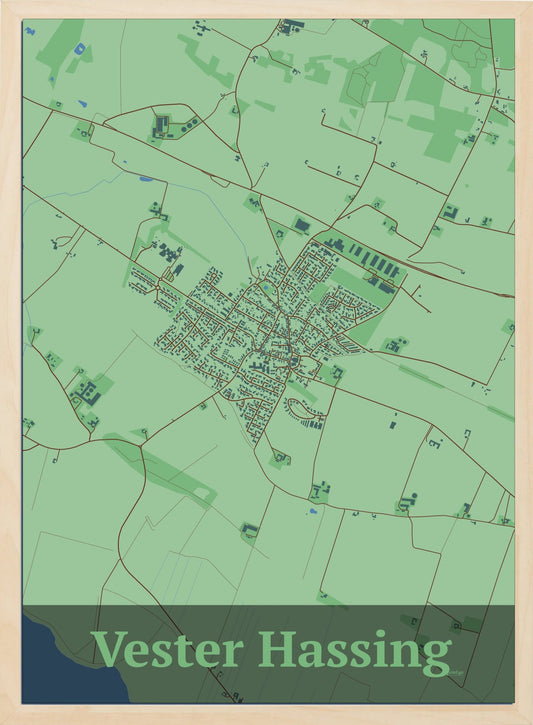This screenshot has width=533, height=725.
Task: Select the word "Hassing" in the title
Action: (x=355, y=651)
